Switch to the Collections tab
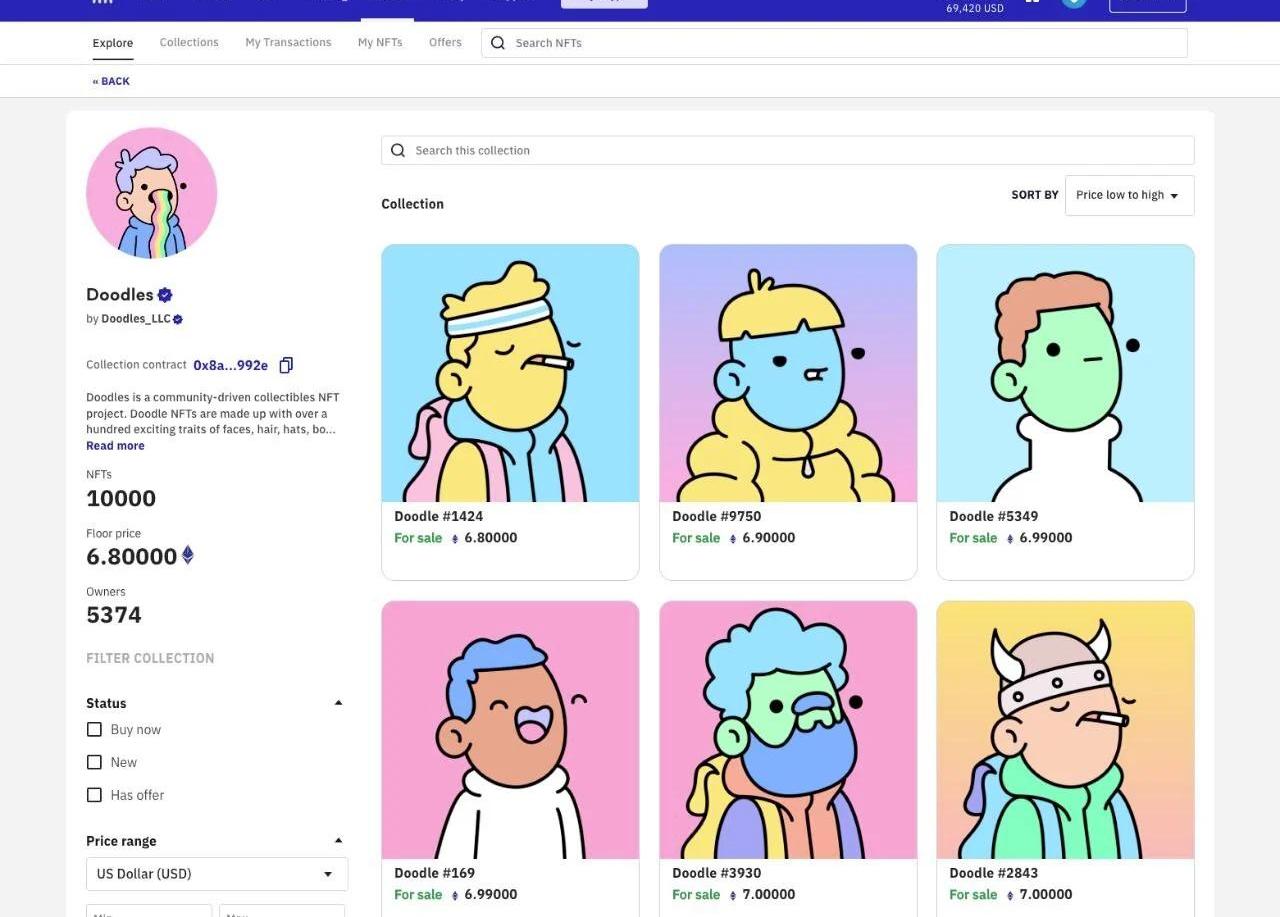This screenshot has height=917, width=1280. pyautogui.click(x=189, y=43)
